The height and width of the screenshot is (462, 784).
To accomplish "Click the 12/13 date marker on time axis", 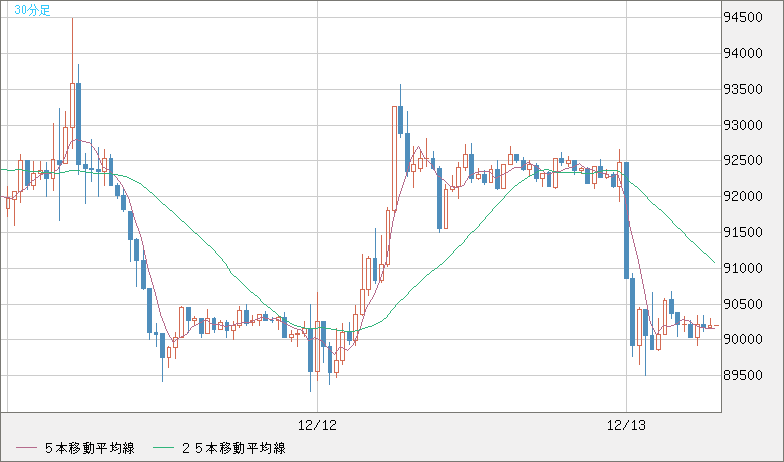I will (x=626, y=426).
